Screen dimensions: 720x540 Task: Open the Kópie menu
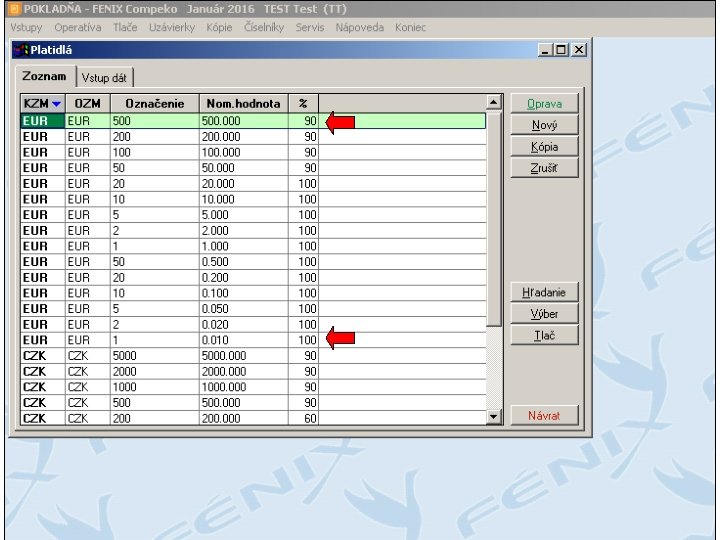(219, 28)
